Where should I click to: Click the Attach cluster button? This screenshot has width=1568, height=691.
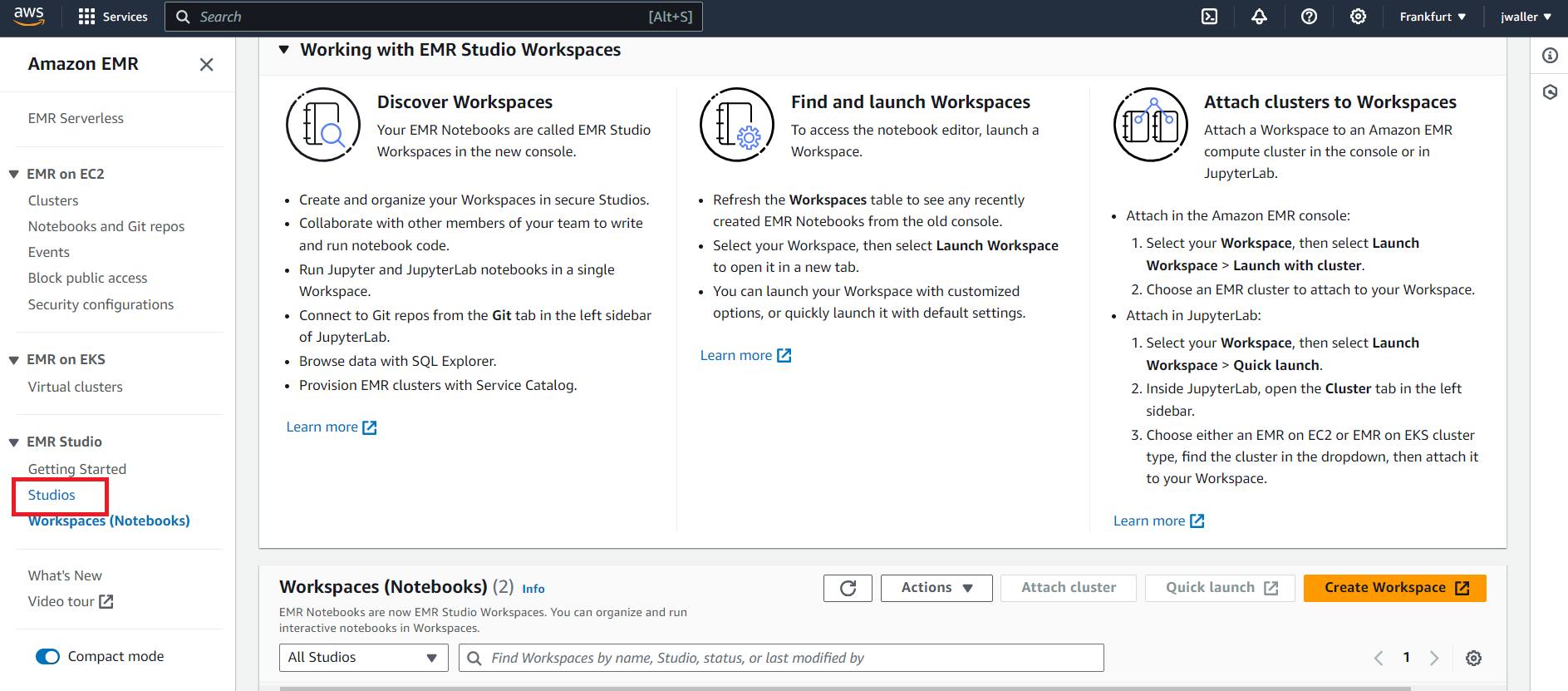pos(1069,588)
